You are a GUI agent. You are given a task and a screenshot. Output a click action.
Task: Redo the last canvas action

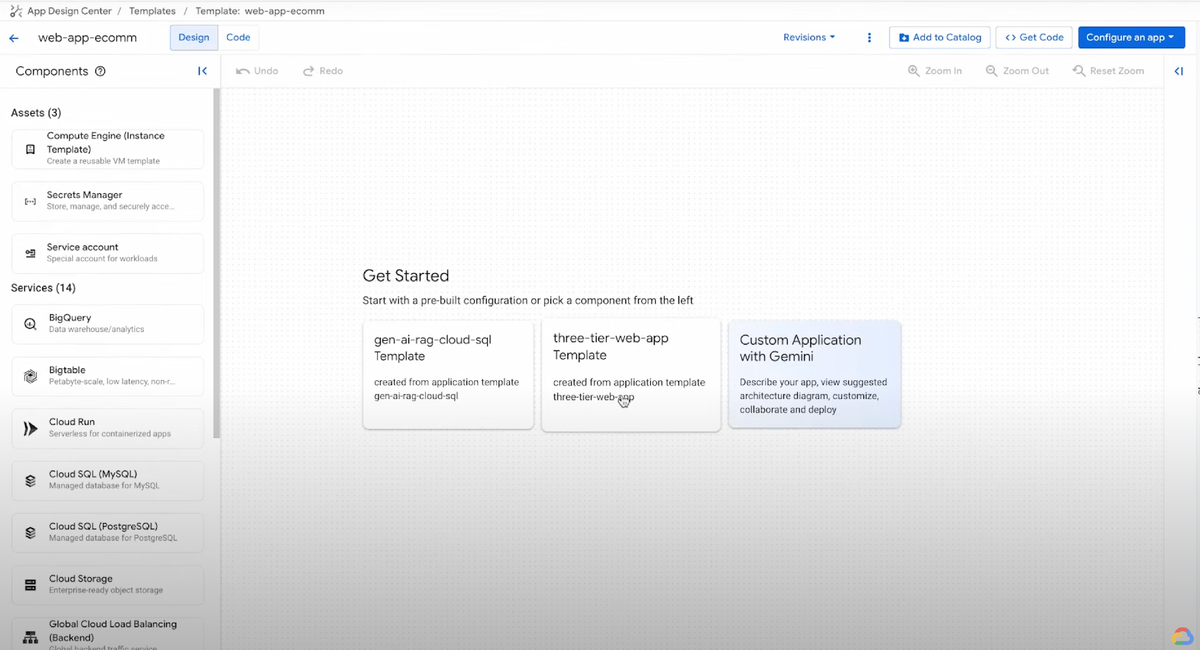323,71
